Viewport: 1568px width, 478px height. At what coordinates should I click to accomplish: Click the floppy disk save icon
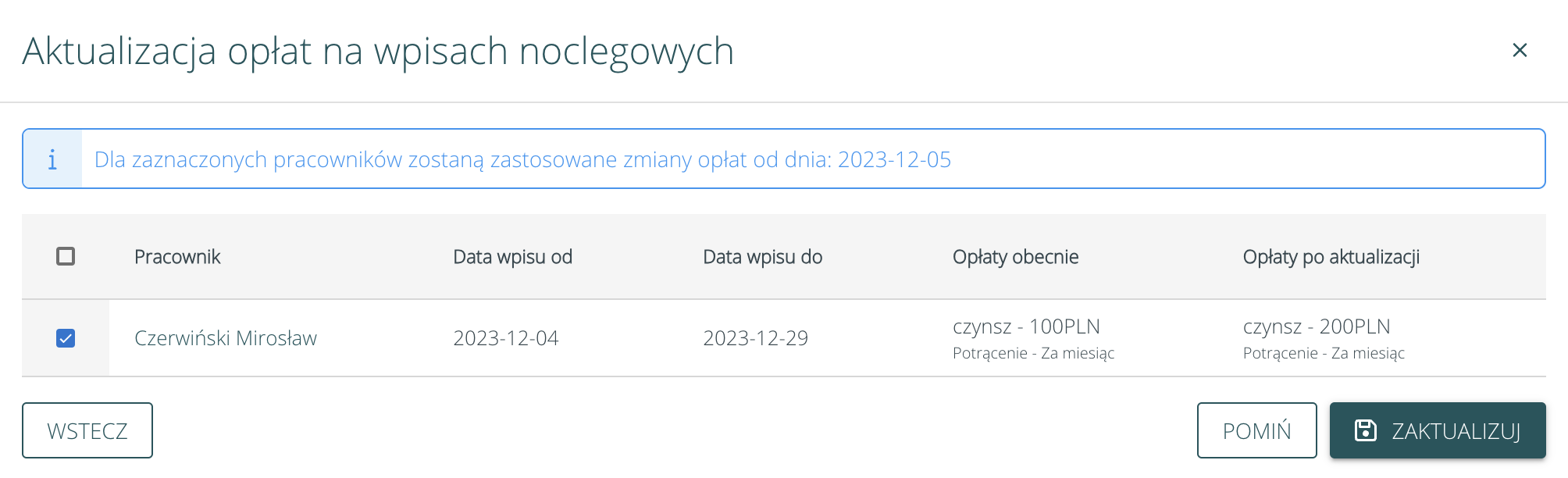point(1365,430)
